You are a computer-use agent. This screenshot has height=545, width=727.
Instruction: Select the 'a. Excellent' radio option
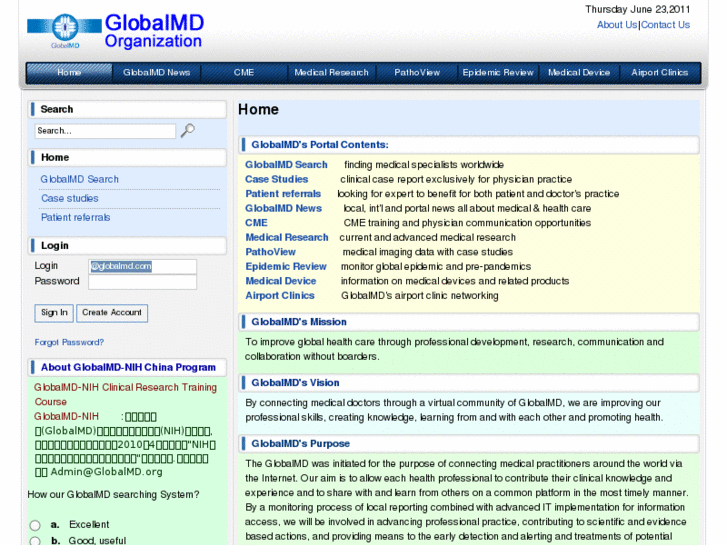tap(35, 525)
